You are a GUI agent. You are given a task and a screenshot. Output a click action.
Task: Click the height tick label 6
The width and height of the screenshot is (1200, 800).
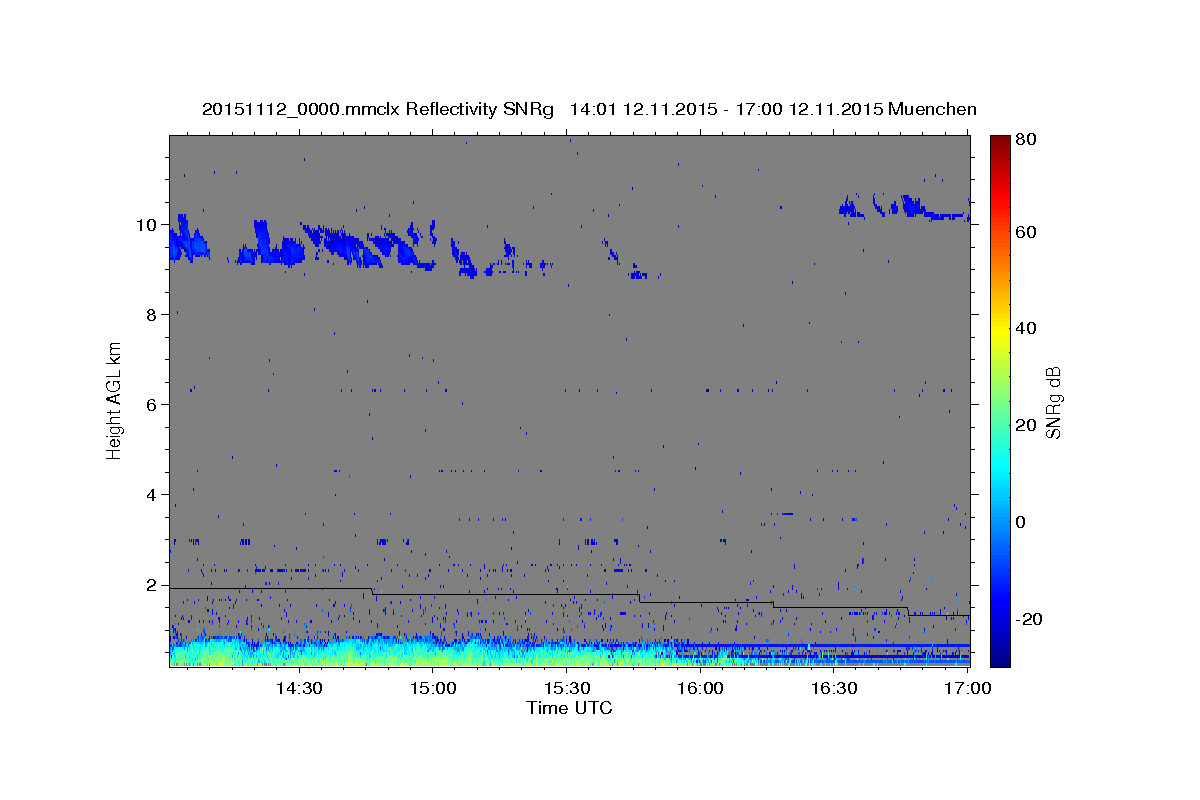[x=151, y=405]
